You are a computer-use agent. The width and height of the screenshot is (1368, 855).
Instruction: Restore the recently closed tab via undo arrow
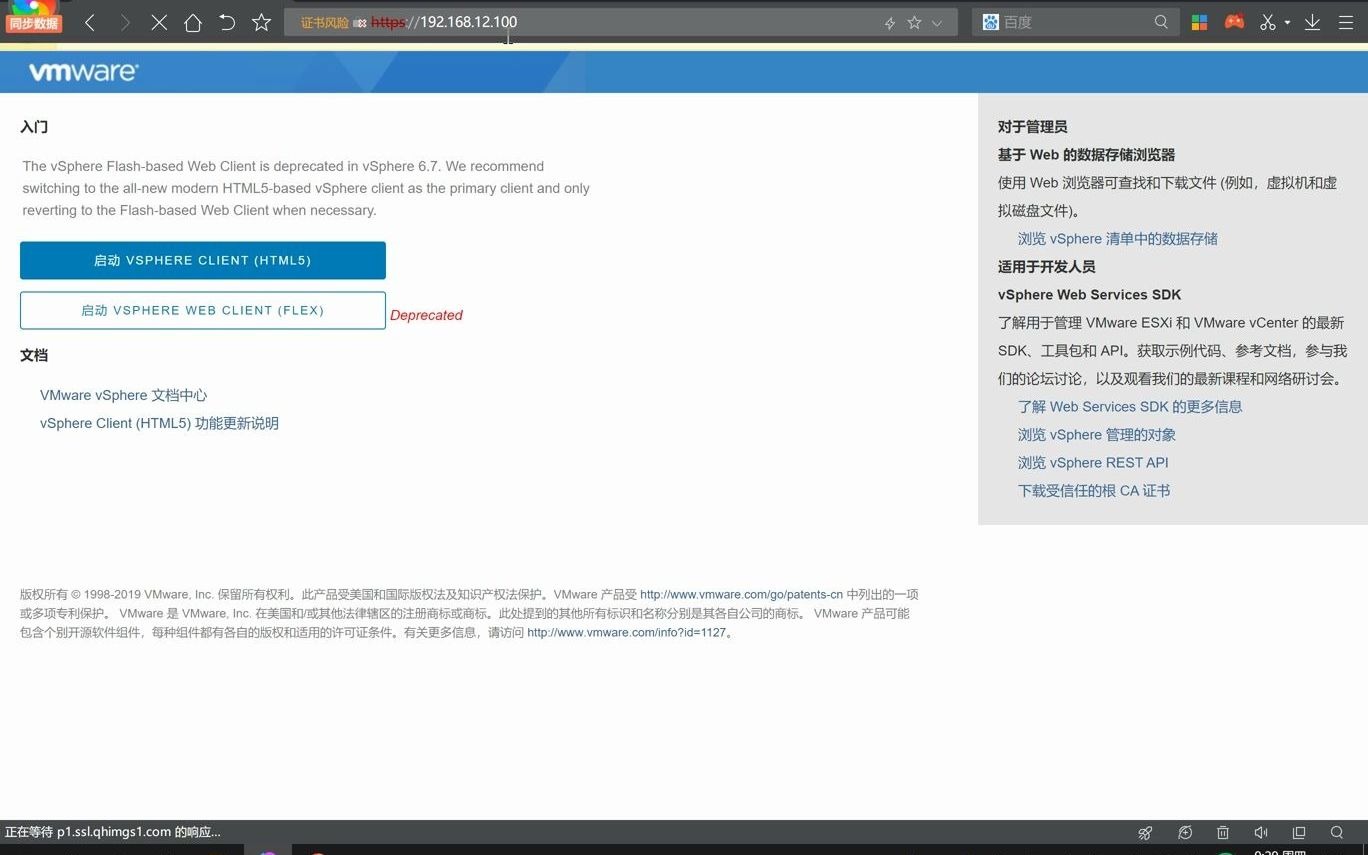[x=227, y=22]
